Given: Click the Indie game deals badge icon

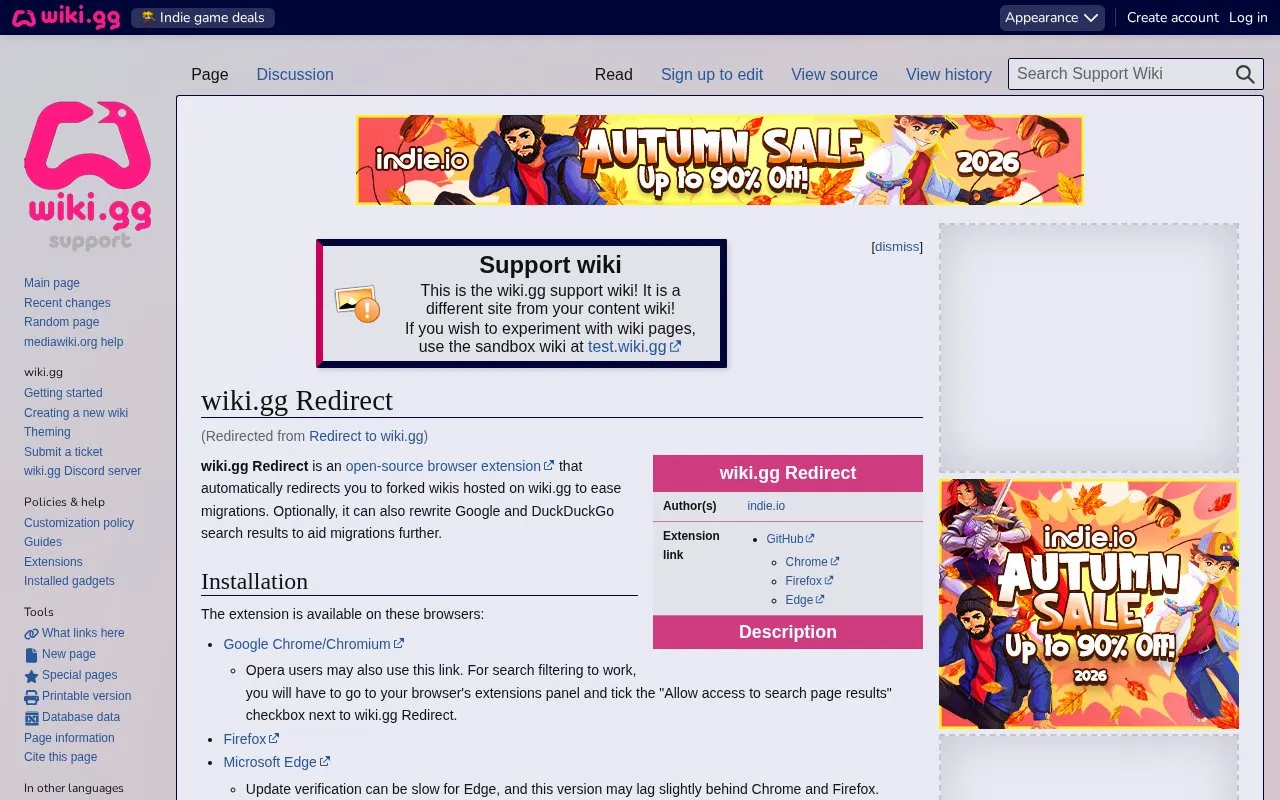Looking at the screenshot, I should (148, 17).
